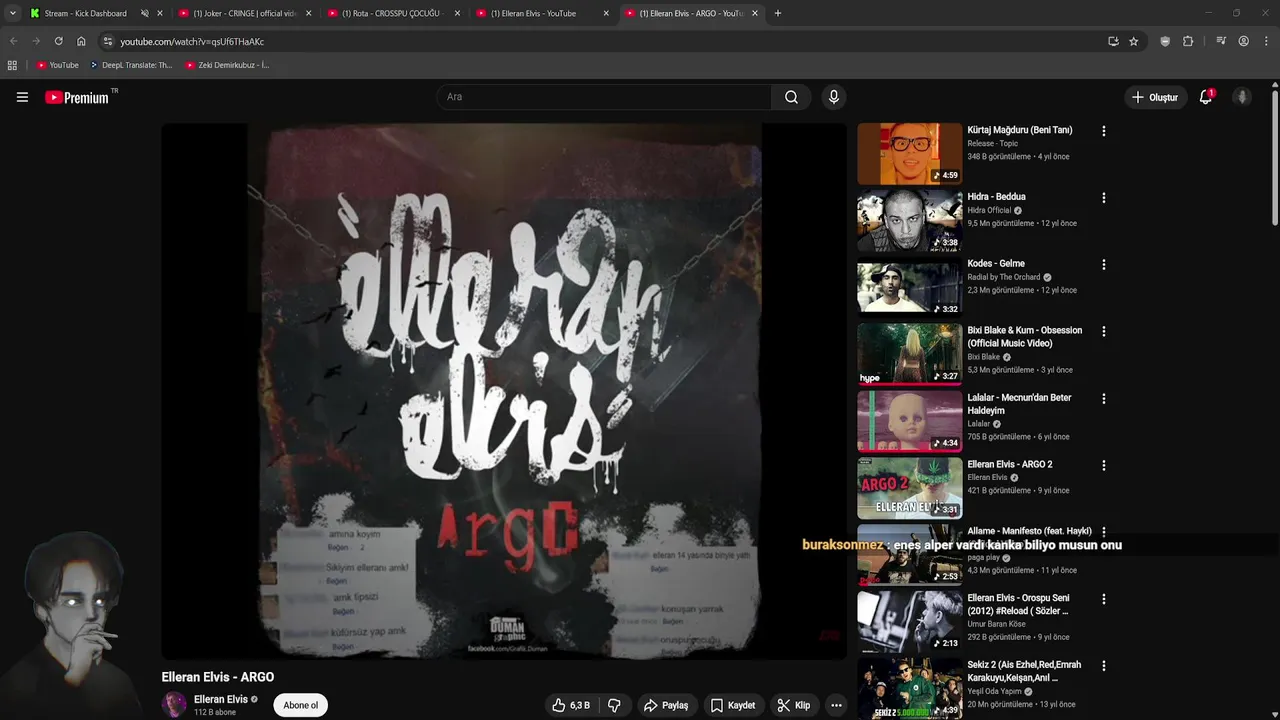
Task: Reload the current page
Action: [x=58, y=41]
